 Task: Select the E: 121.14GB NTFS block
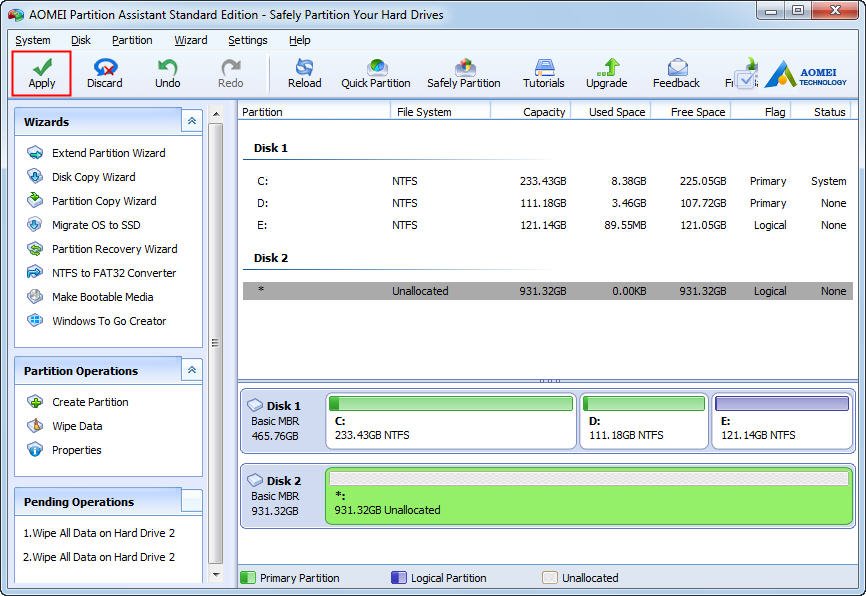(782, 421)
